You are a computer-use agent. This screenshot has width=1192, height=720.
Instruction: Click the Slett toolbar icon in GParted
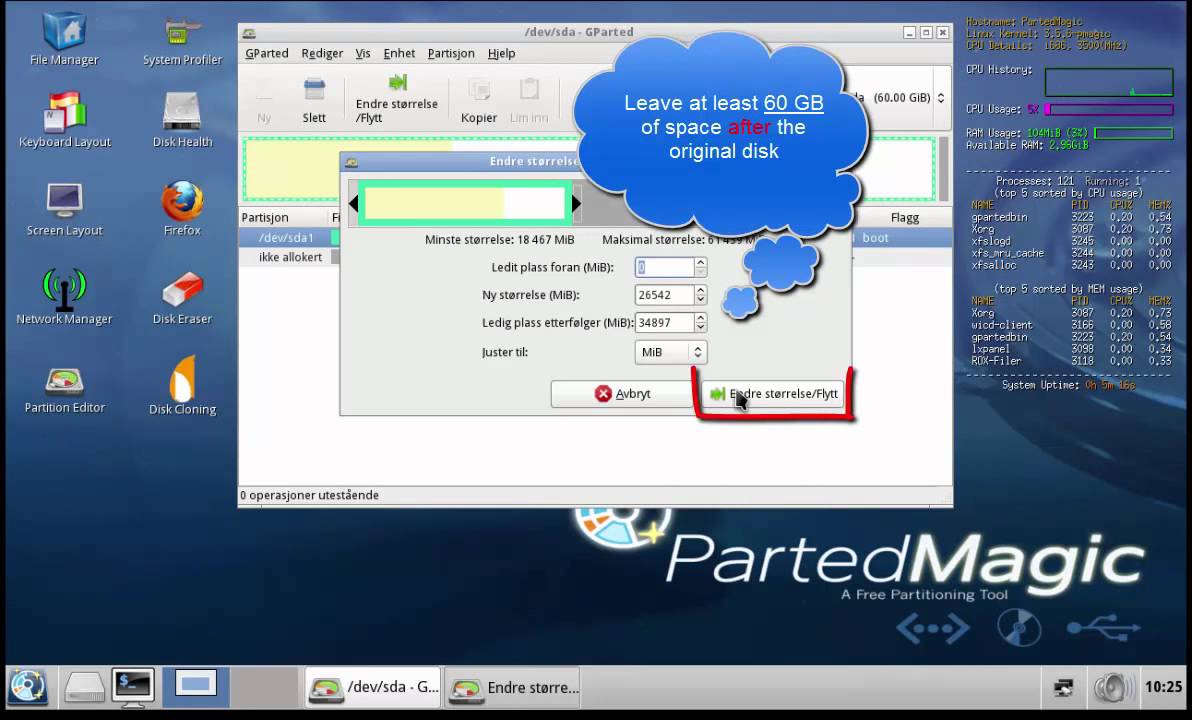(314, 99)
